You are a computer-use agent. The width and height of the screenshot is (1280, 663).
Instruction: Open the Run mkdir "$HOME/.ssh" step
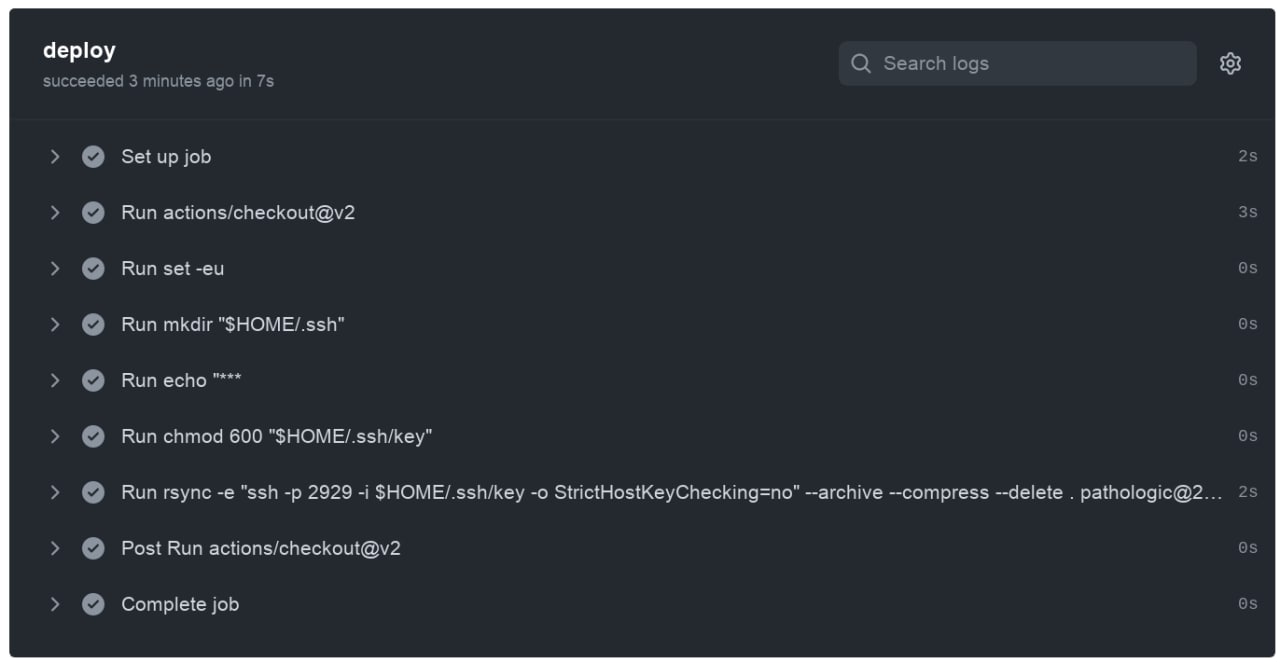(x=233, y=324)
